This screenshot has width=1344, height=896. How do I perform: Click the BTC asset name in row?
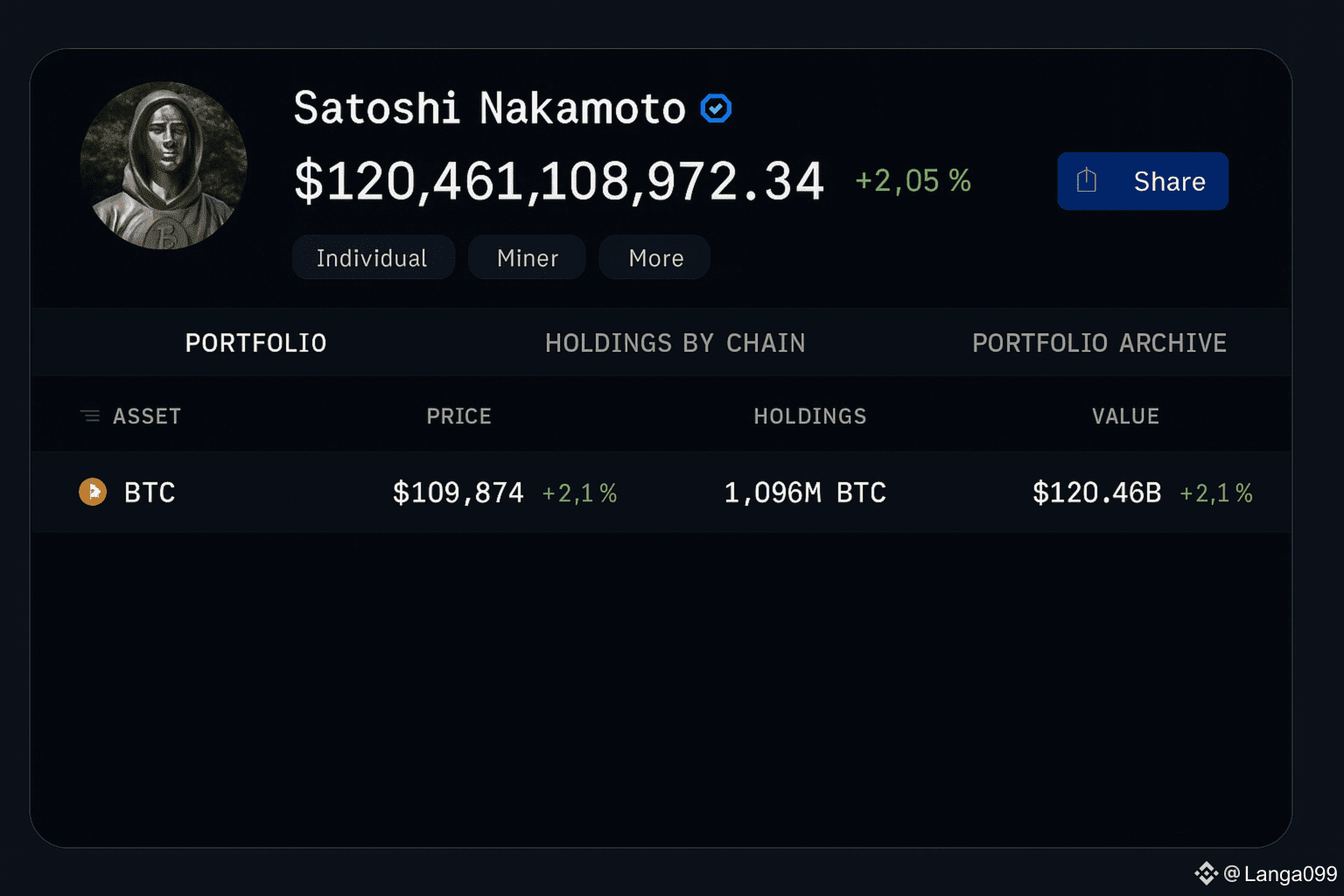pyautogui.click(x=150, y=493)
